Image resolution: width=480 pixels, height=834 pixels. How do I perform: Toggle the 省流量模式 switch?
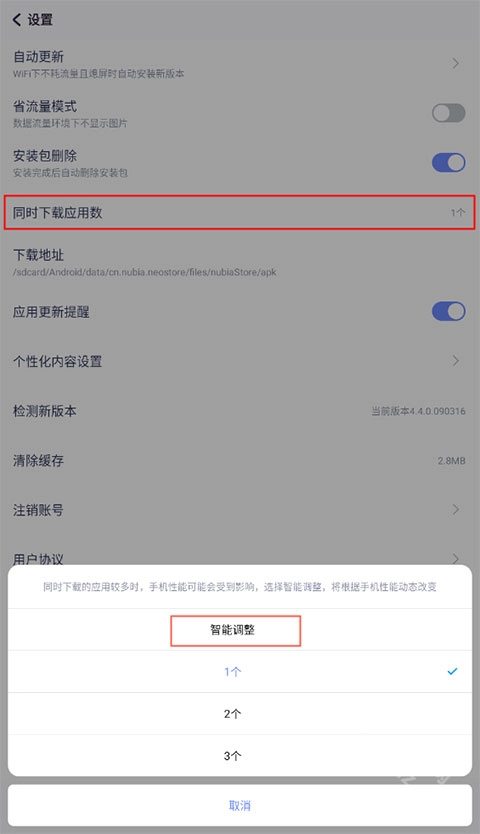click(x=448, y=113)
